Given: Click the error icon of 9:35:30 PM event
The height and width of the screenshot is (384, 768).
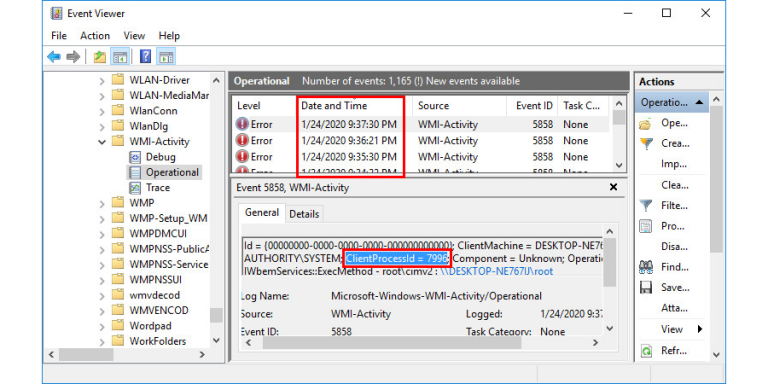Looking at the screenshot, I should click(x=242, y=157).
